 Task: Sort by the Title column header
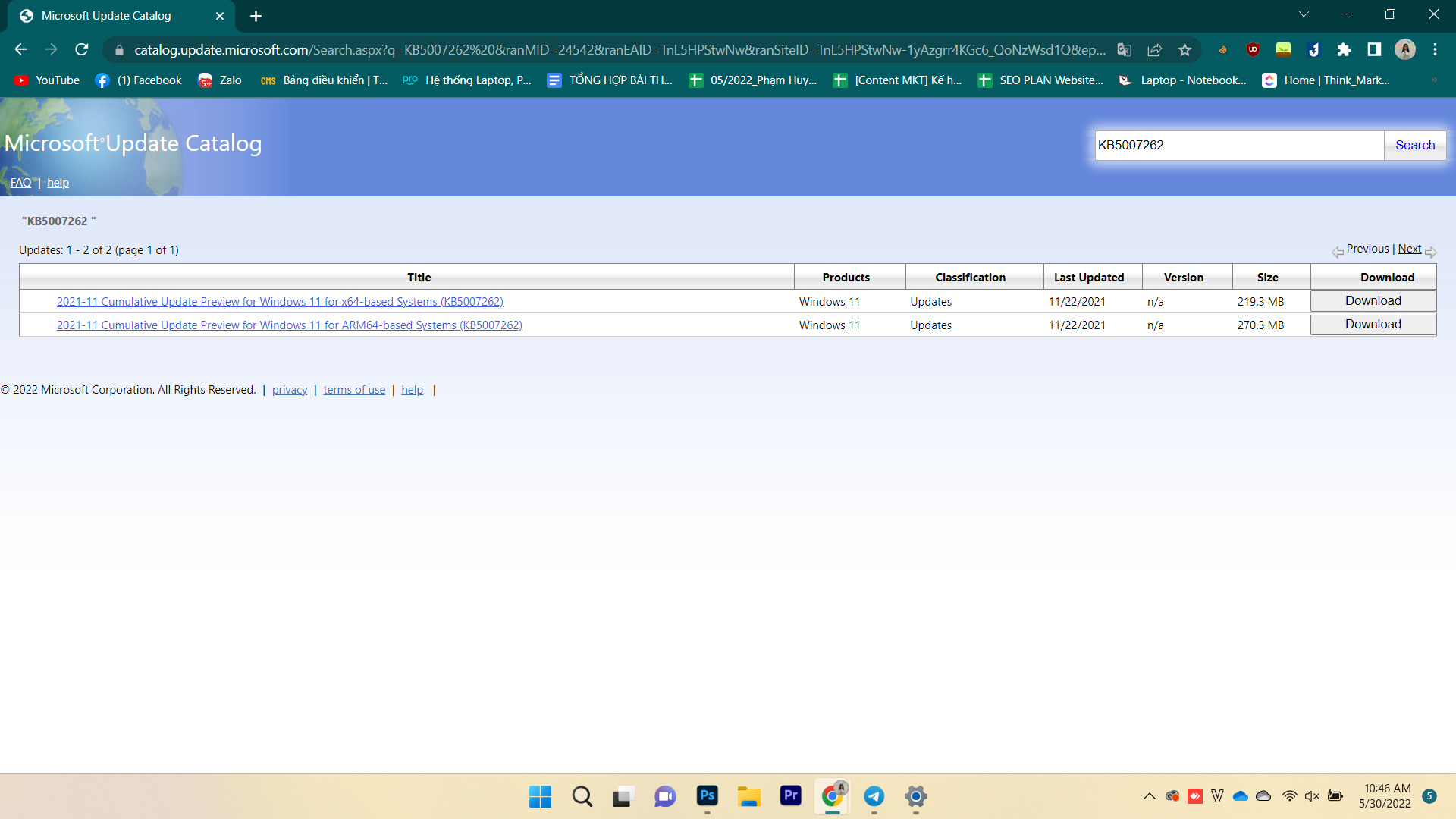[419, 278]
